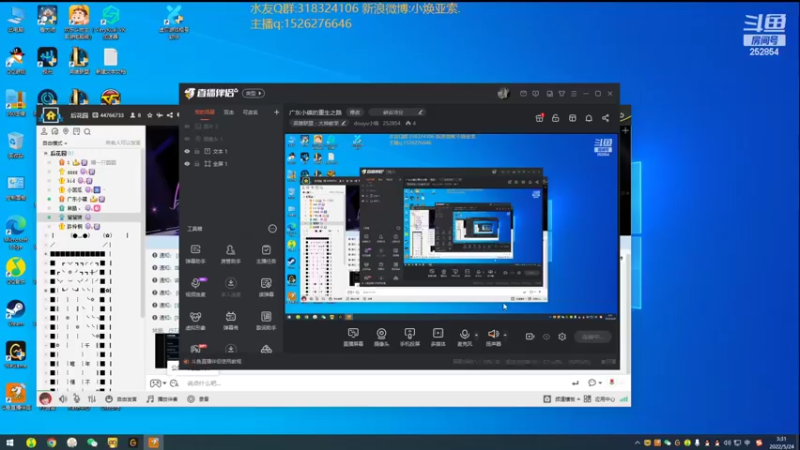The image size is (800, 450).
Task: Click the search icon in the YY channel panel
Action: (x=87, y=132)
